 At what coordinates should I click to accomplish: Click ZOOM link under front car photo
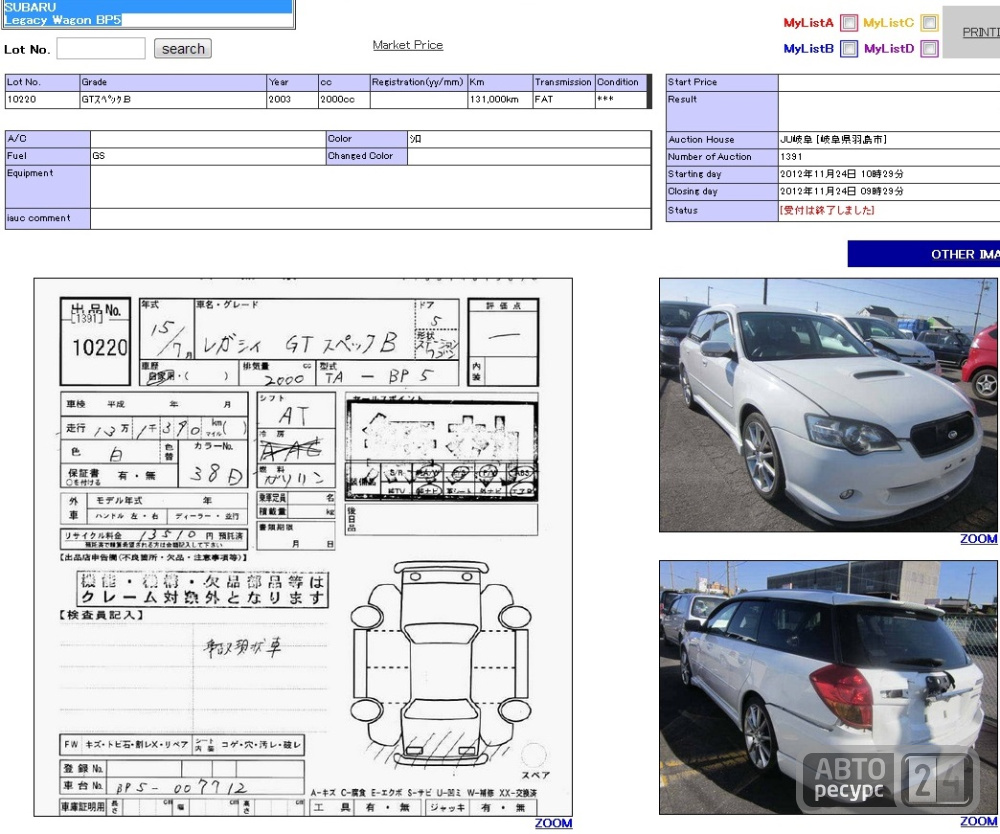(978, 539)
